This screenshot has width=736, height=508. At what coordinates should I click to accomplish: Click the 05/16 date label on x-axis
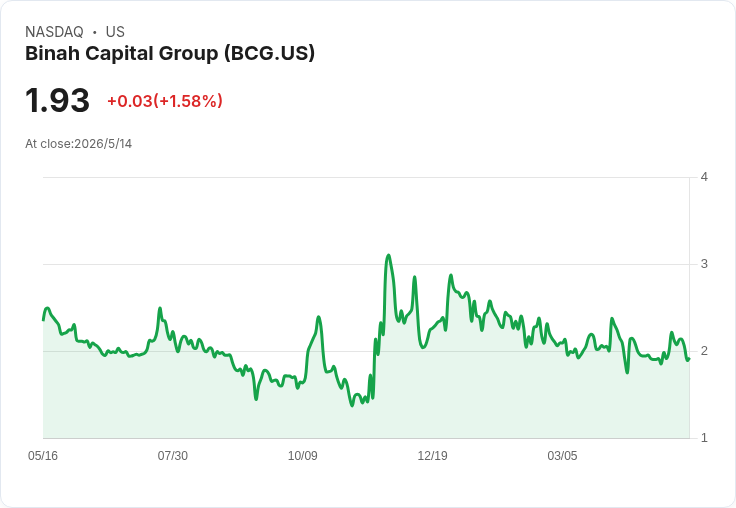click(43, 455)
